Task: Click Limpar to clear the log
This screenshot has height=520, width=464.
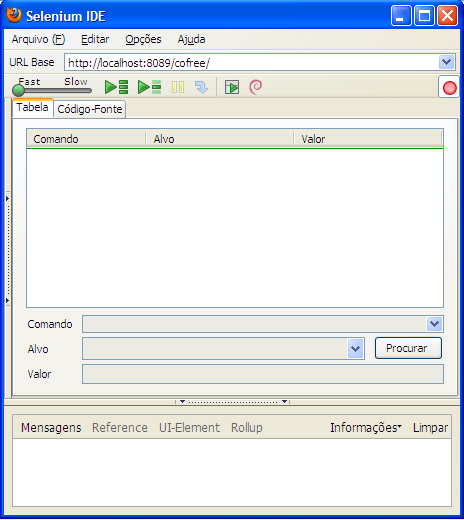Action: [x=430, y=427]
